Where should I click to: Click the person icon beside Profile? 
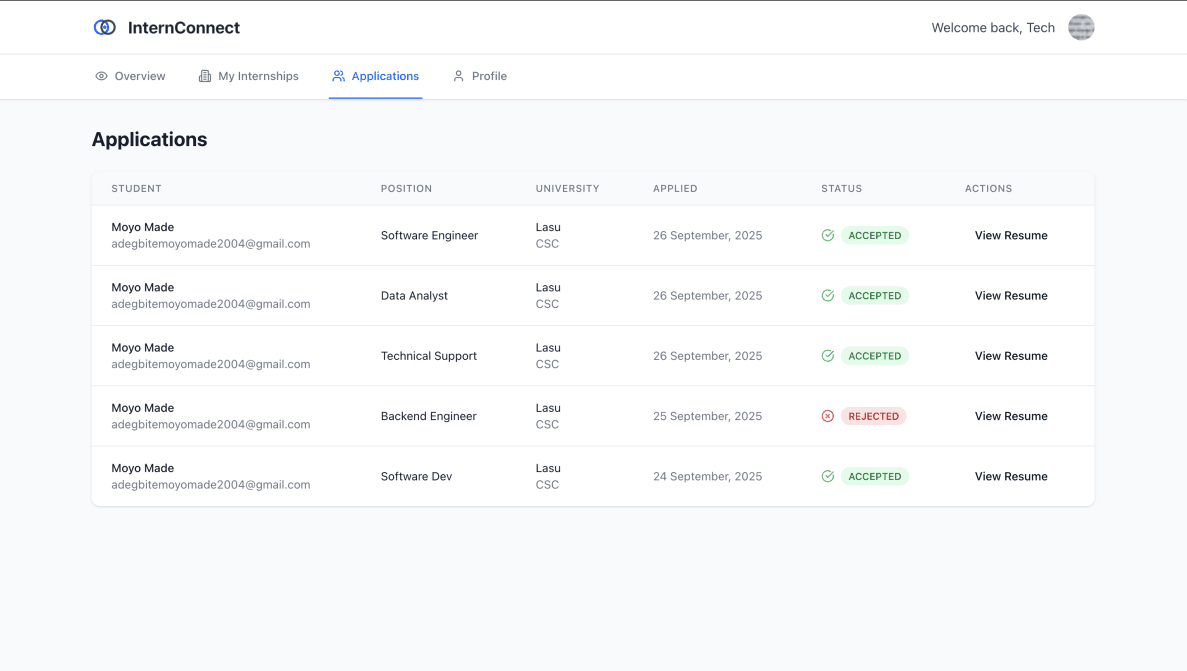point(458,76)
